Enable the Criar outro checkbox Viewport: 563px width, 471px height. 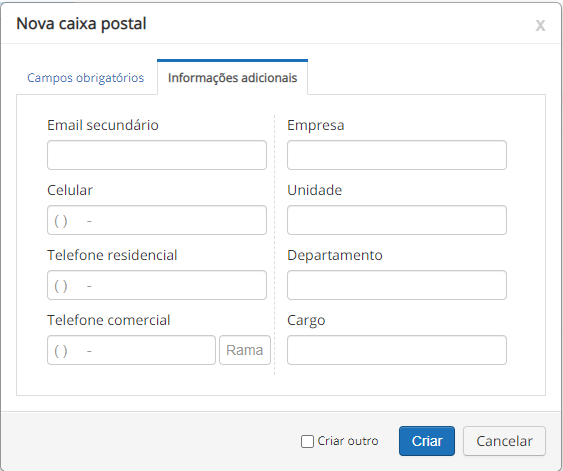click(307, 441)
